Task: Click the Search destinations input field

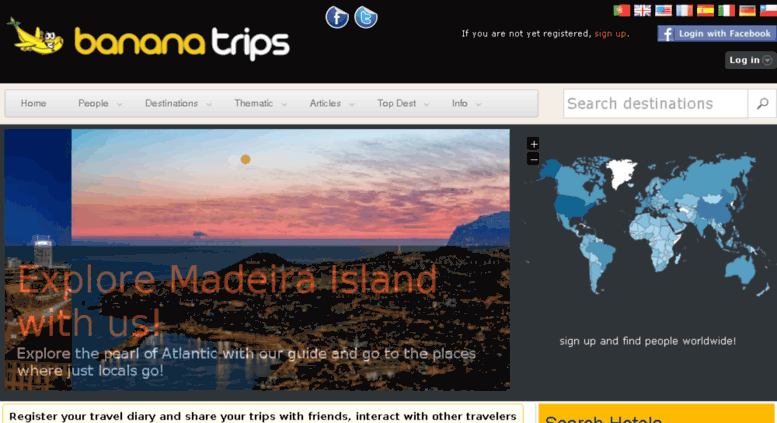Action: [656, 104]
